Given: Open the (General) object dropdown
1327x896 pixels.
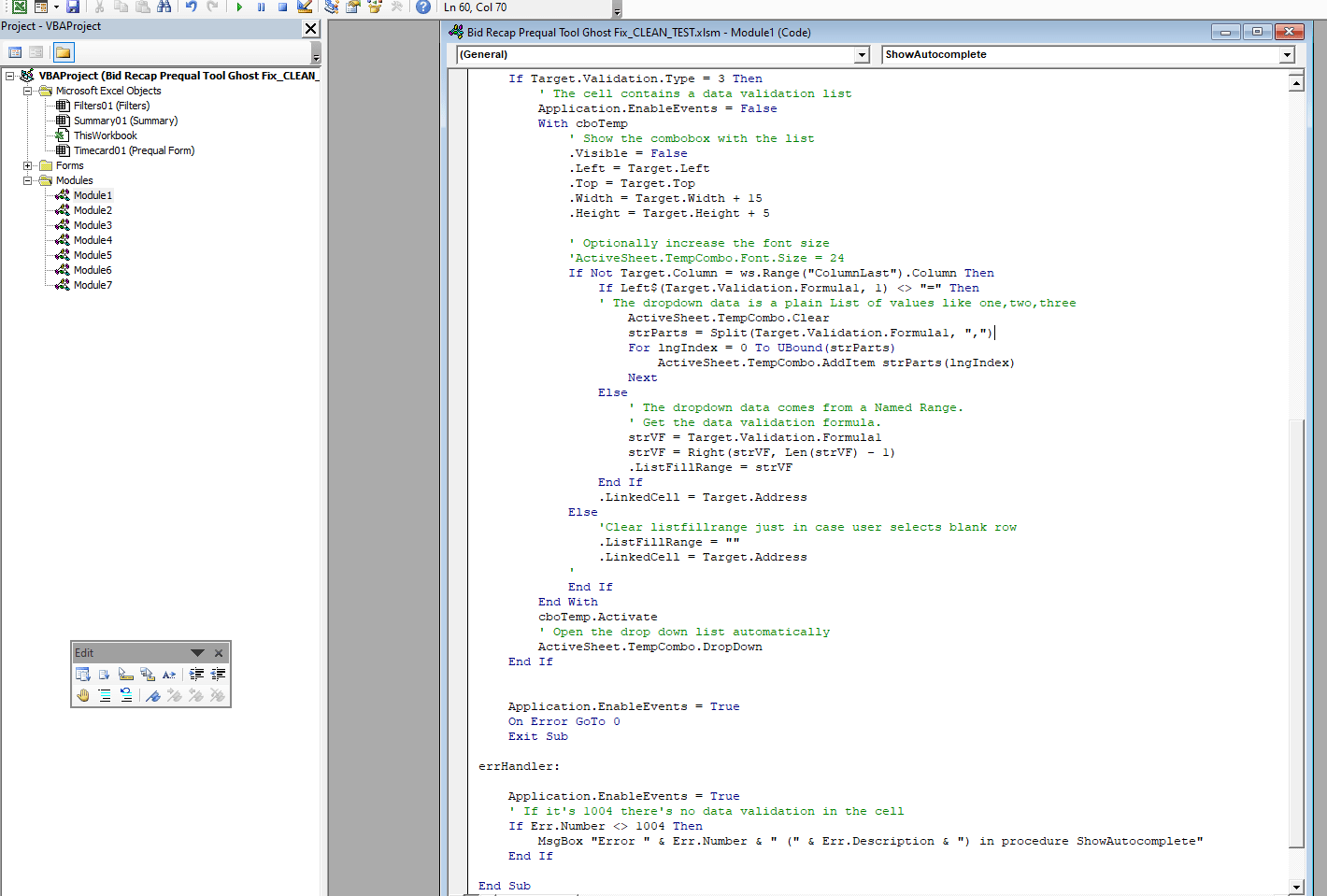Looking at the screenshot, I should coord(862,55).
